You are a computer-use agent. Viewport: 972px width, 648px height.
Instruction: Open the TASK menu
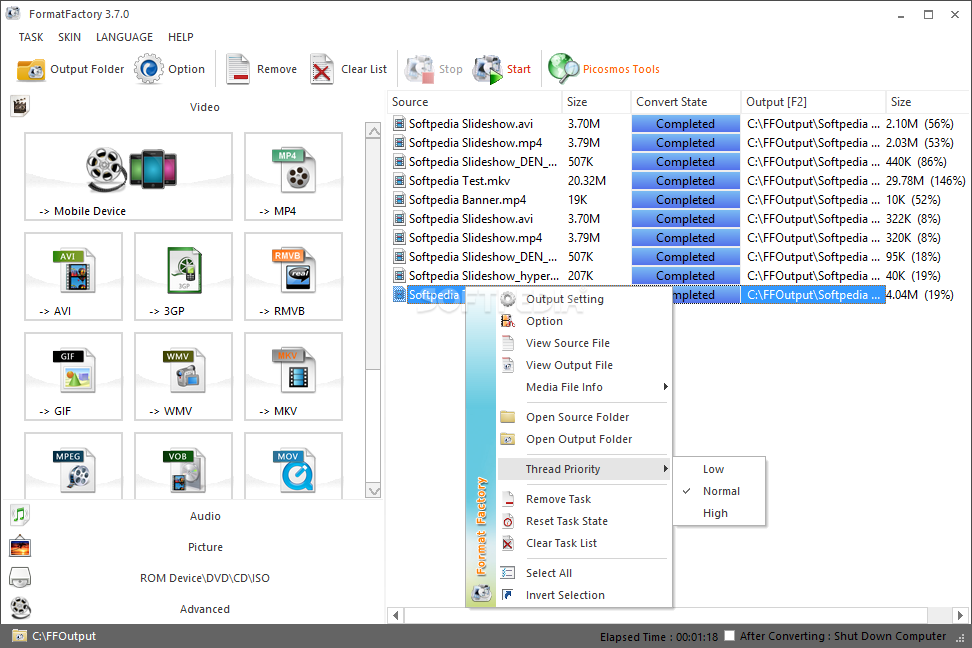coord(31,37)
